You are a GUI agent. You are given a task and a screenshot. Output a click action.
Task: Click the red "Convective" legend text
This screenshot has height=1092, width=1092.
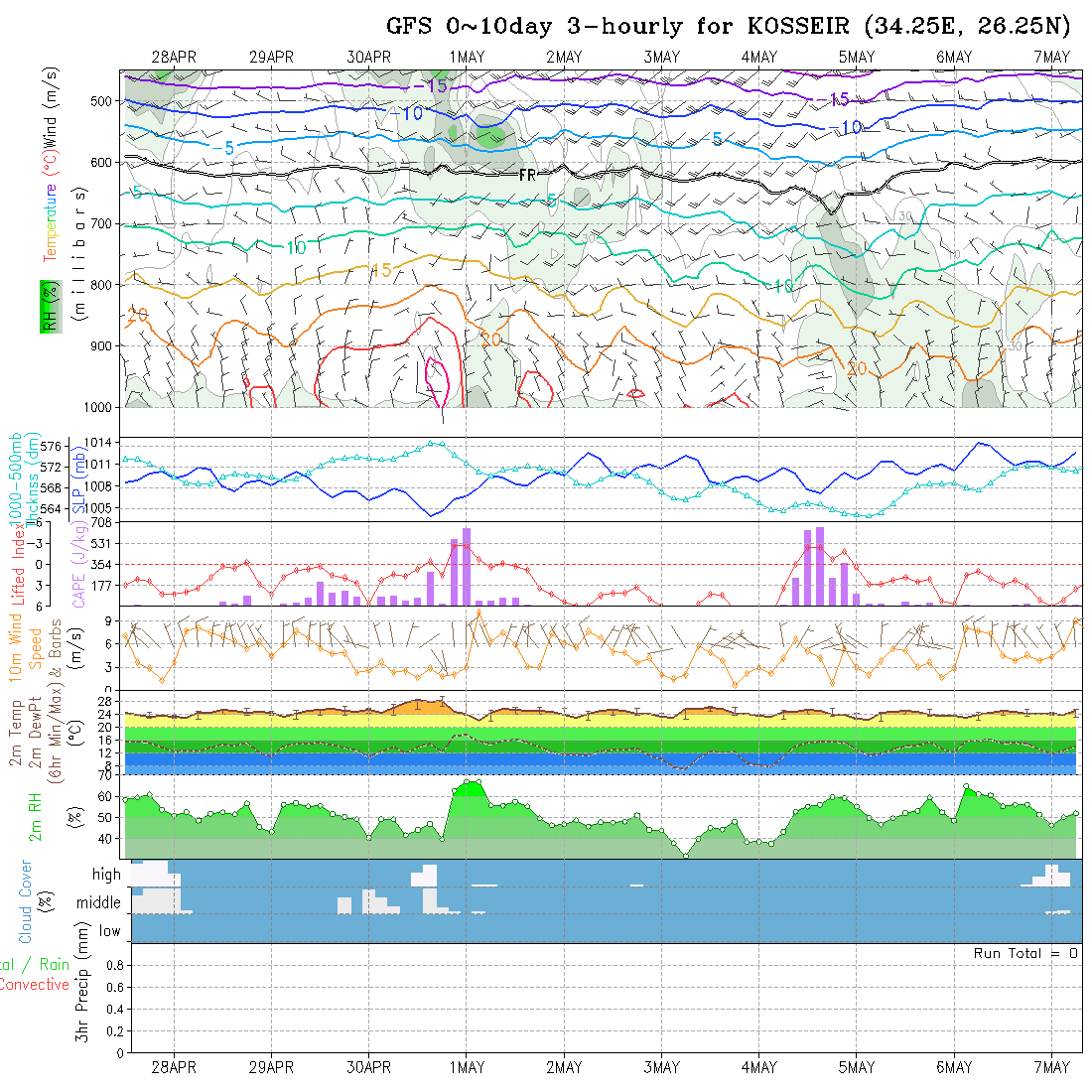[34, 985]
